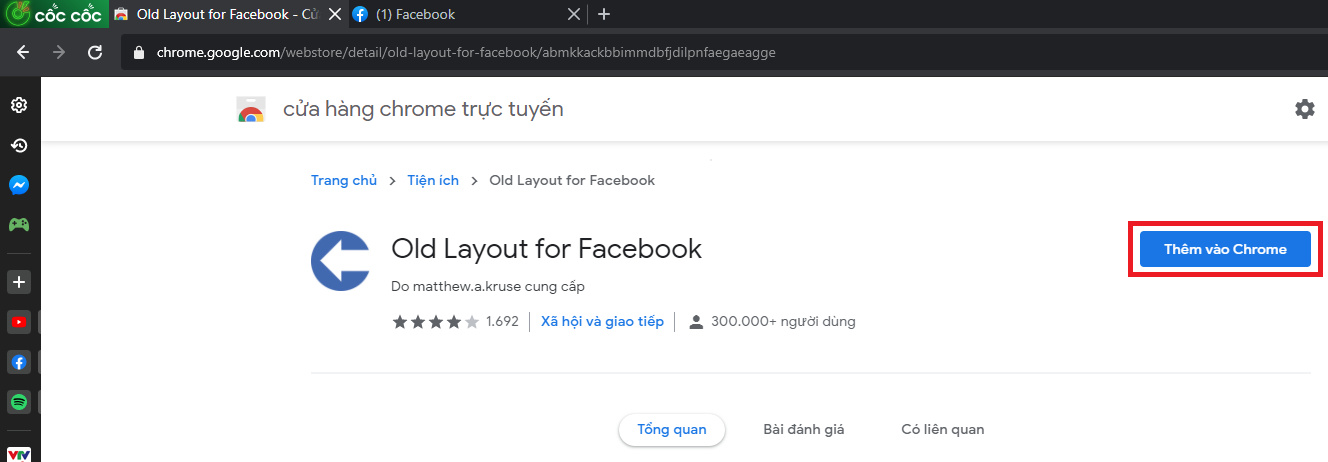Click the star rating of the extension
The width and height of the screenshot is (1328, 462).
[436, 322]
